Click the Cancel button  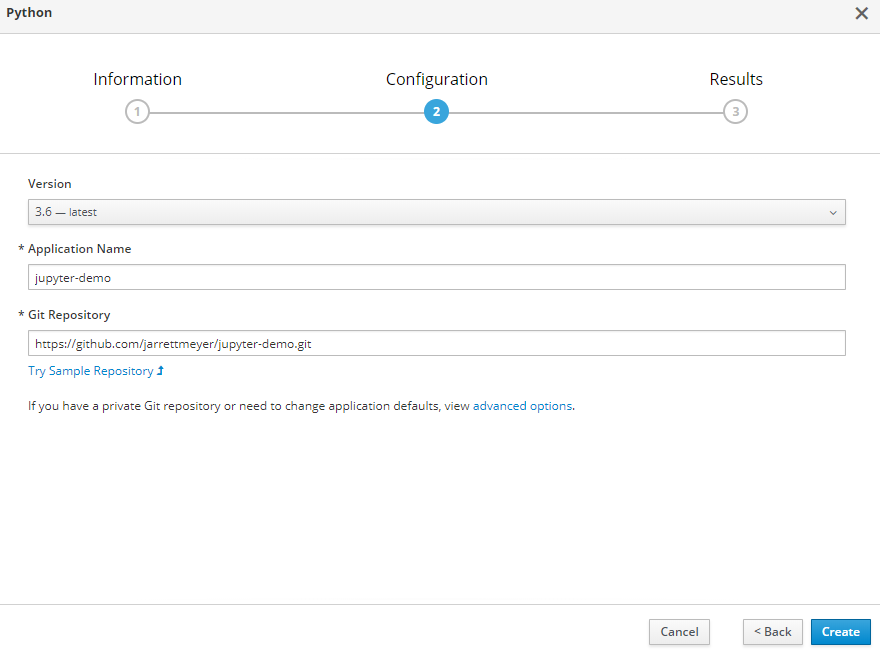[x=679, y=632]
